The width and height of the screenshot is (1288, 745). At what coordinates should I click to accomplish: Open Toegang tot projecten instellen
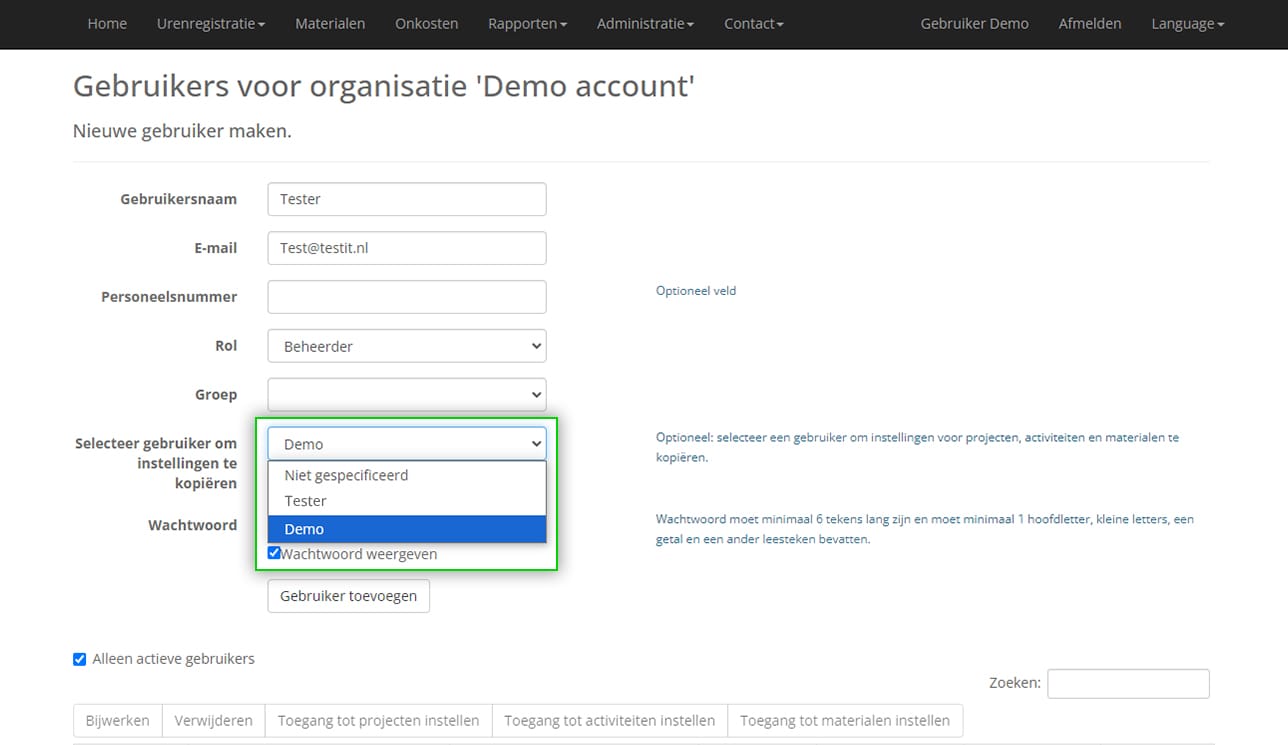coord(378,720)
